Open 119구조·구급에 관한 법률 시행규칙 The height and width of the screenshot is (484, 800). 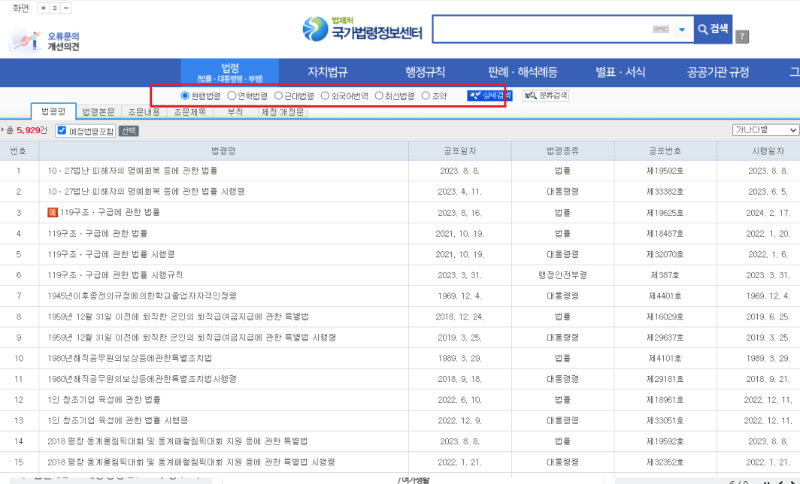coord(115,275)
